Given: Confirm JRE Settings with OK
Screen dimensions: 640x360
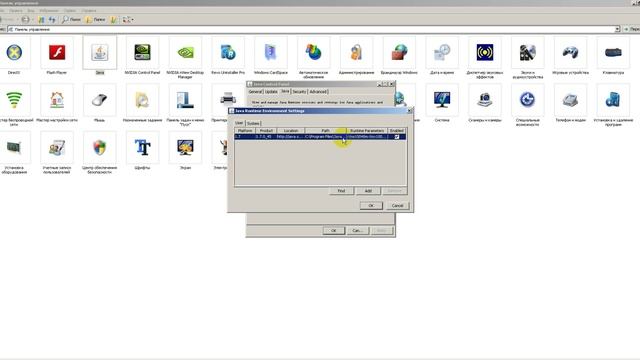Looking at the screenshot, I should pos(371,206).
